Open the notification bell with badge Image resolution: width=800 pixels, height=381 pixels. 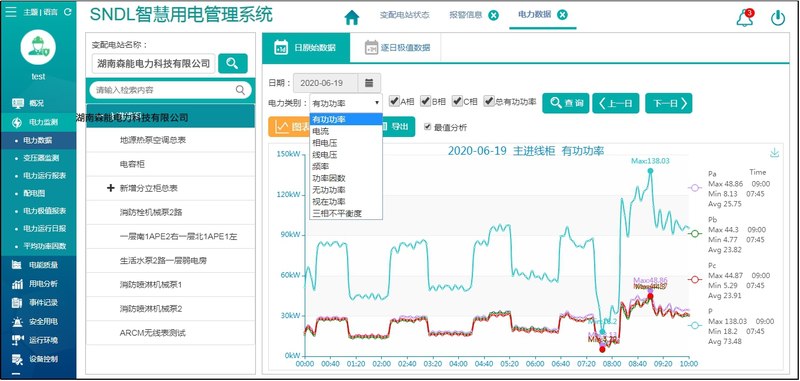745,18
